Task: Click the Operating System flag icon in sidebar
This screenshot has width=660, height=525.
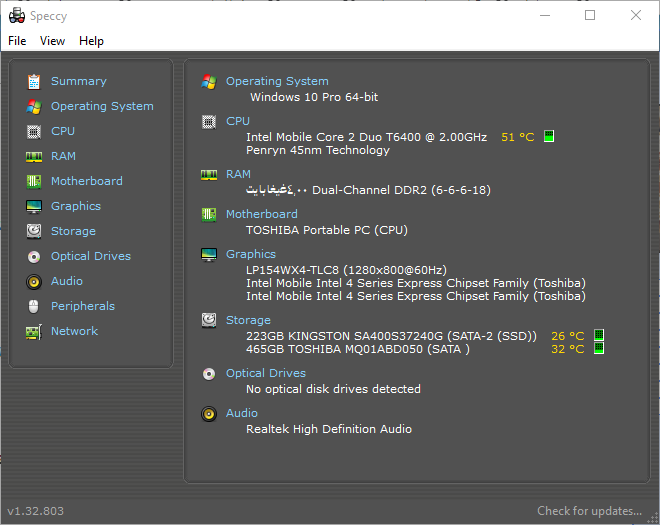Action: [x=34, y=107]
